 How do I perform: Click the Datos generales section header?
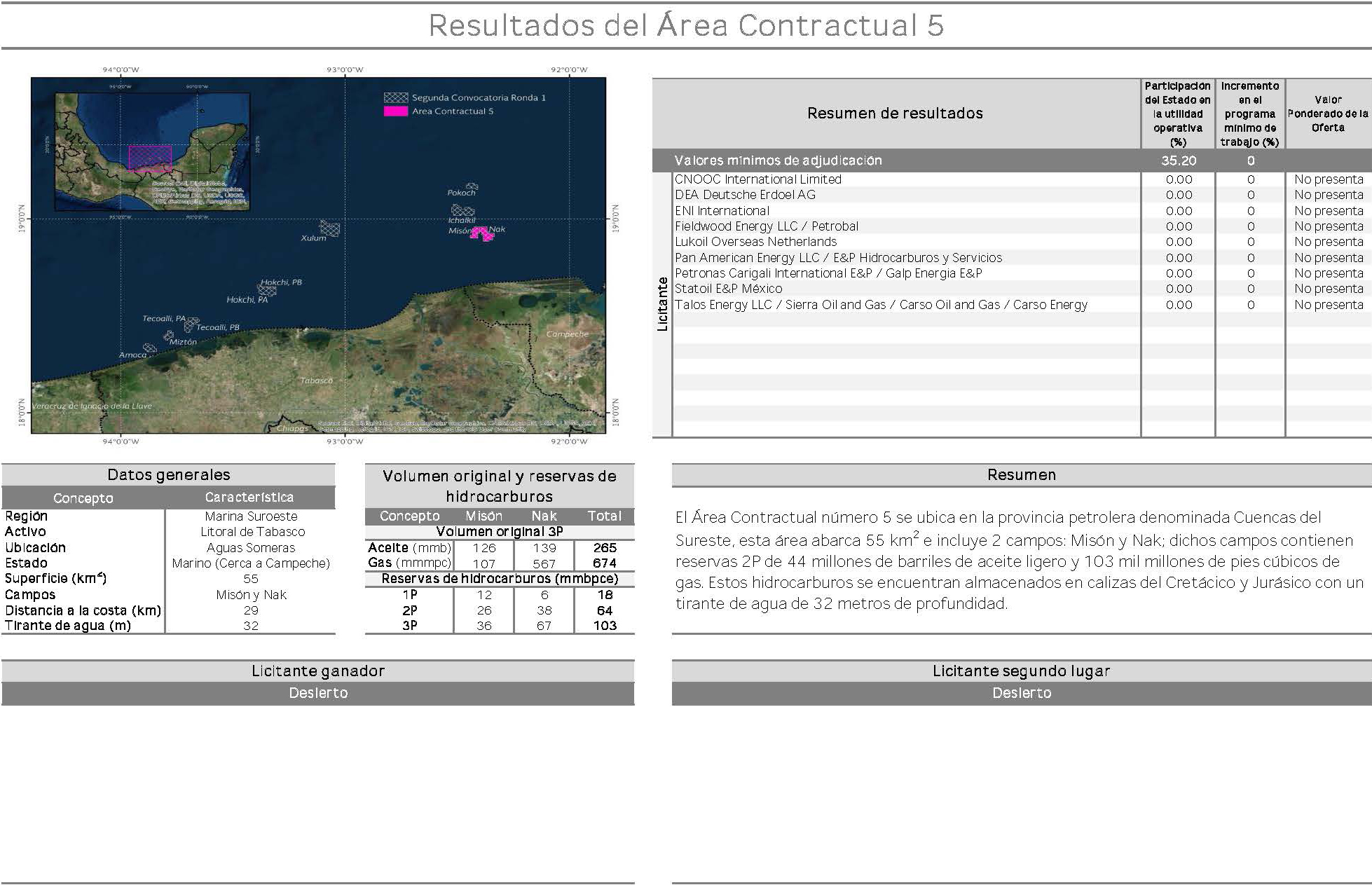pyautogui.click(x=168, y=474)
